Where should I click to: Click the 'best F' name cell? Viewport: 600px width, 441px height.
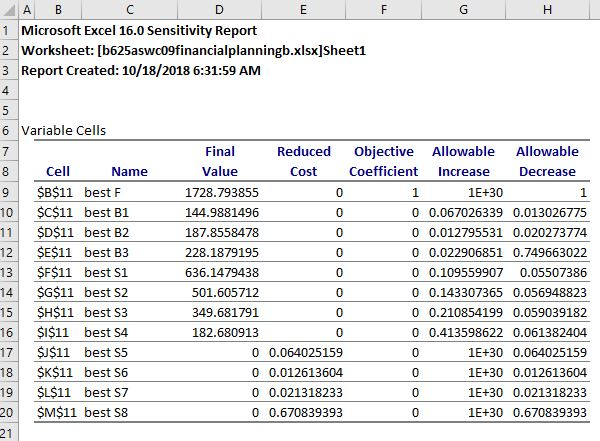tap(102, 192)
